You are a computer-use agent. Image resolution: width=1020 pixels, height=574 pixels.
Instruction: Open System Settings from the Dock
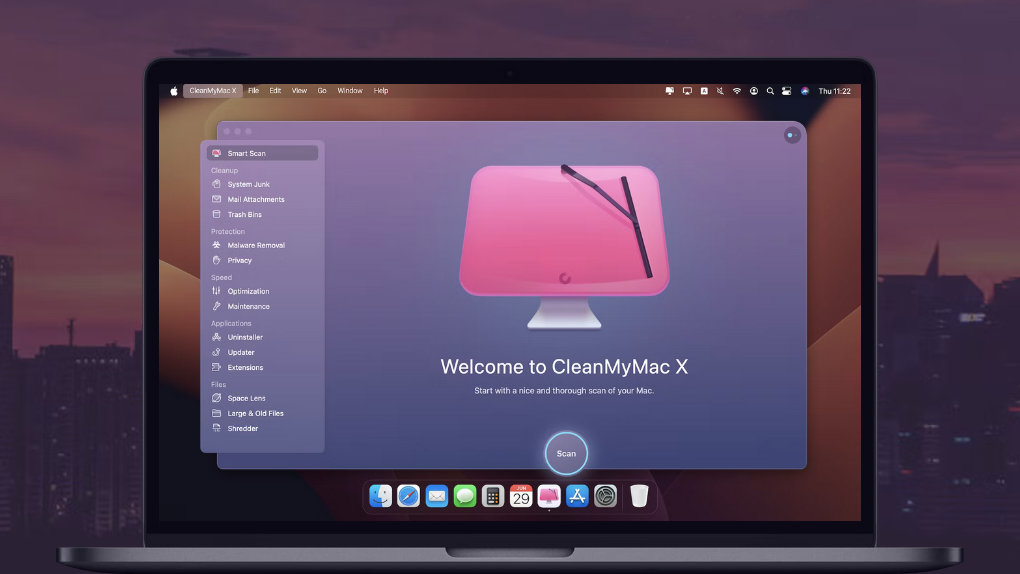[x=605, y=496]
